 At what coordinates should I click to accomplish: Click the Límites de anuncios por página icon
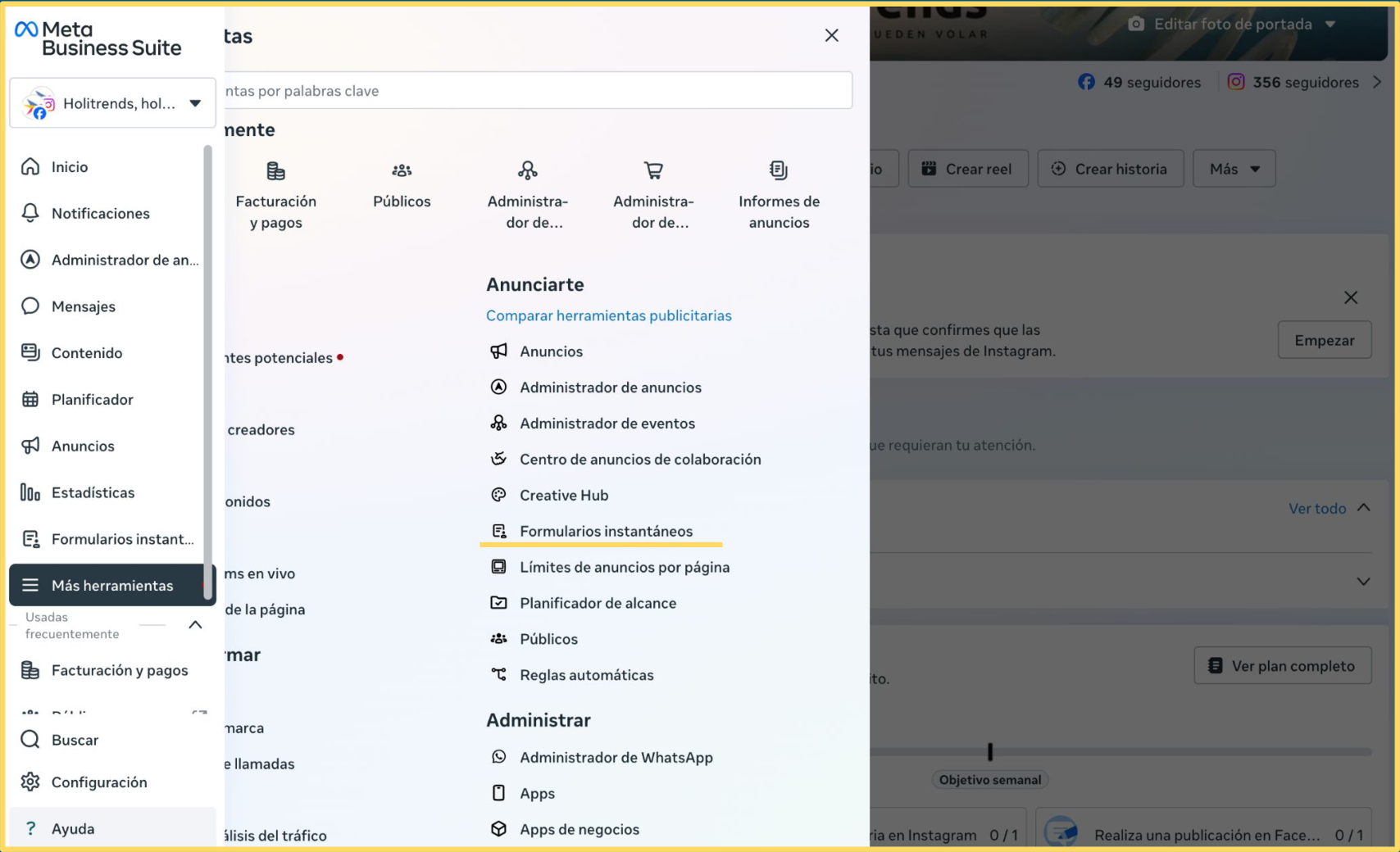498,568
